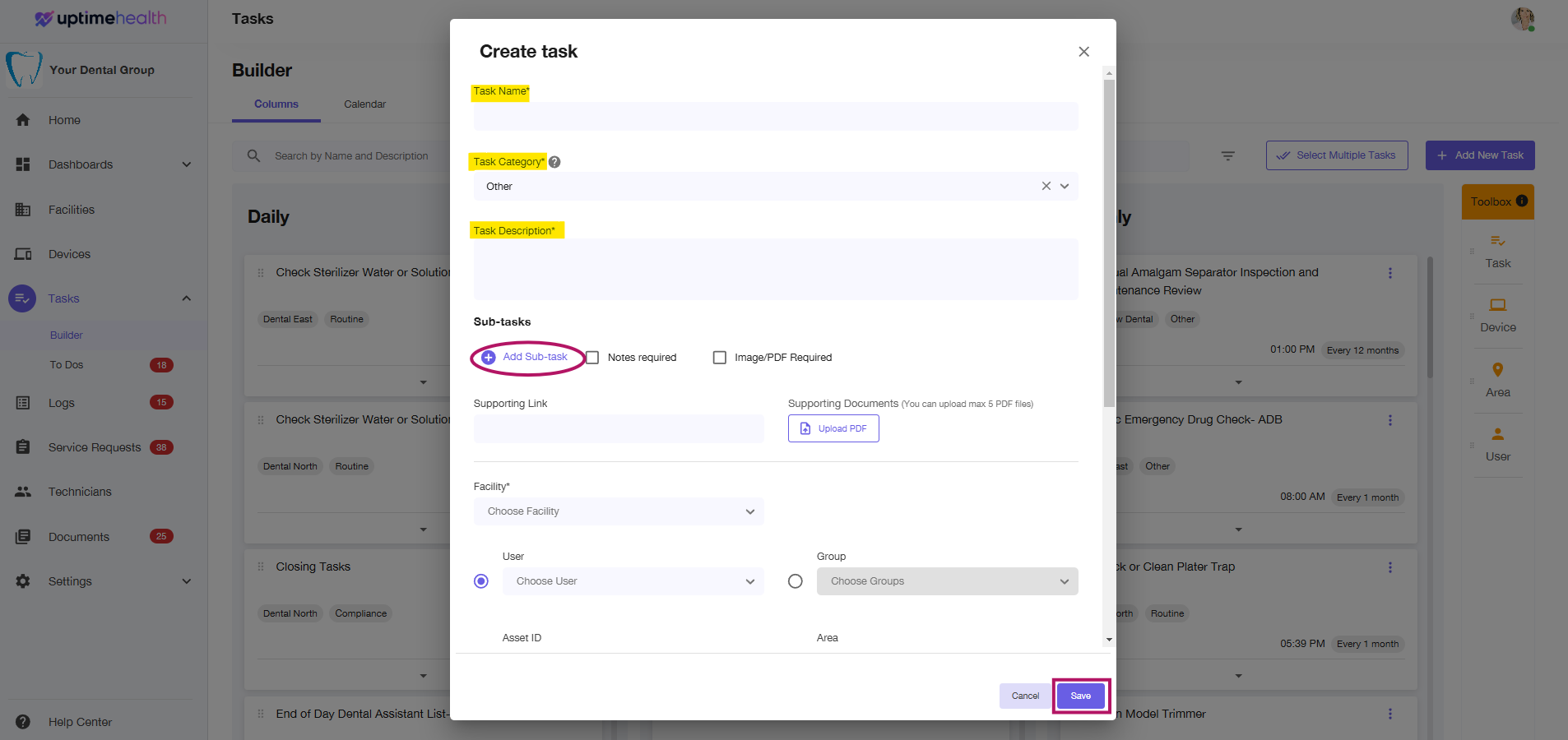This screenshot has height=740, width=1568.
Task: Click into the Task Name field
Action: point(776,117)
